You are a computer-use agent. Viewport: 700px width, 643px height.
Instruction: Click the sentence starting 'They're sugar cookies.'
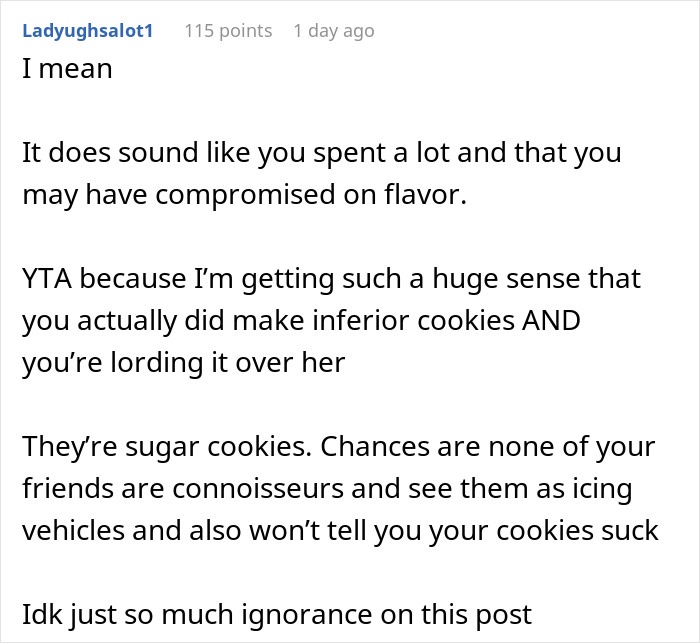point(167,447)
